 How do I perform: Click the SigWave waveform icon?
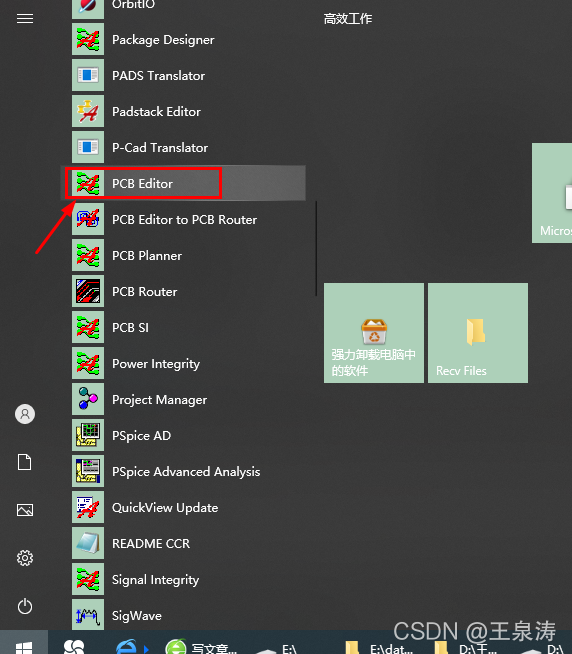coord(88,615)
